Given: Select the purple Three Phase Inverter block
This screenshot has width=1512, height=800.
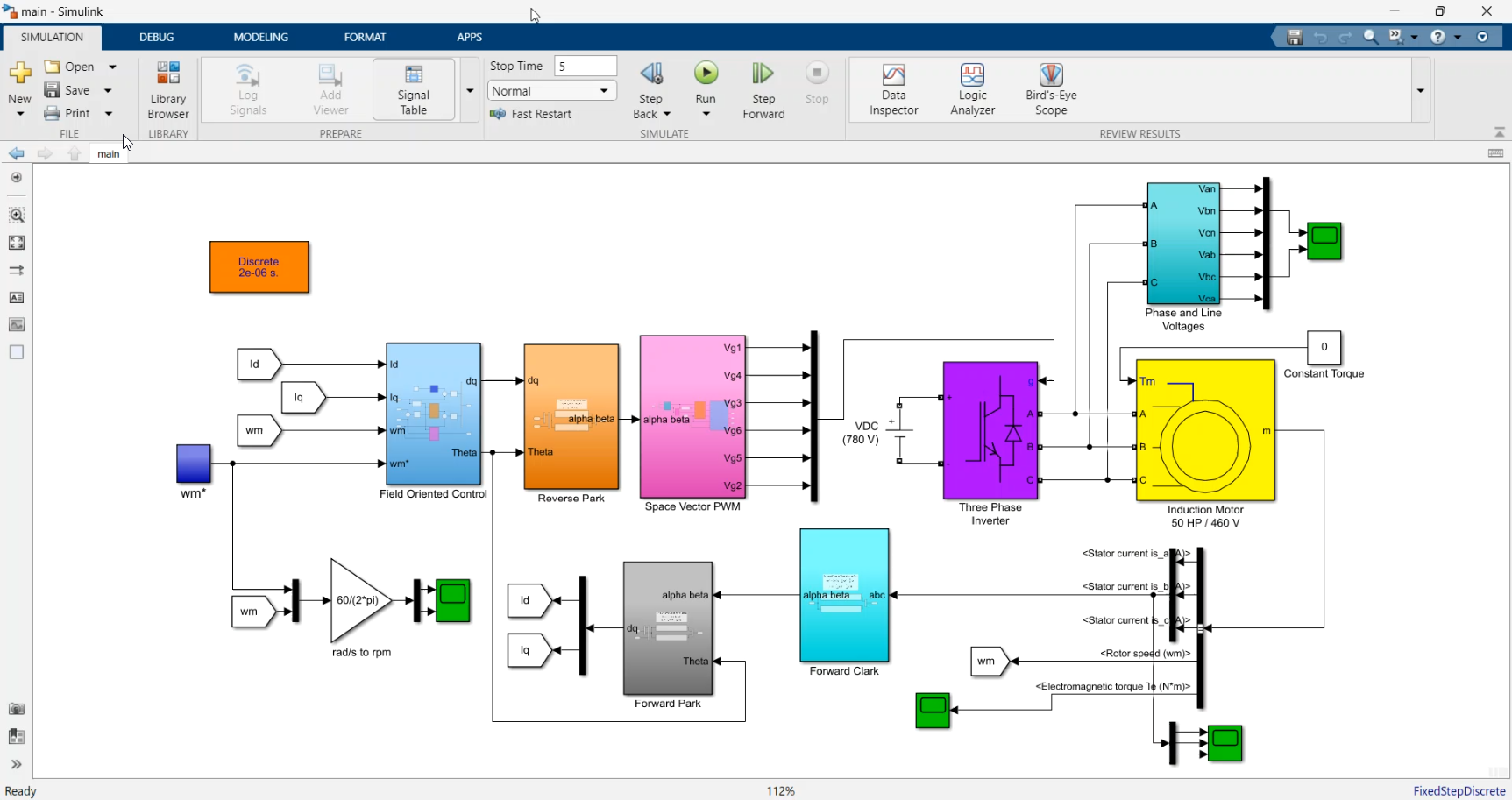Looking at the screenshot, I should tap(990, 431).
